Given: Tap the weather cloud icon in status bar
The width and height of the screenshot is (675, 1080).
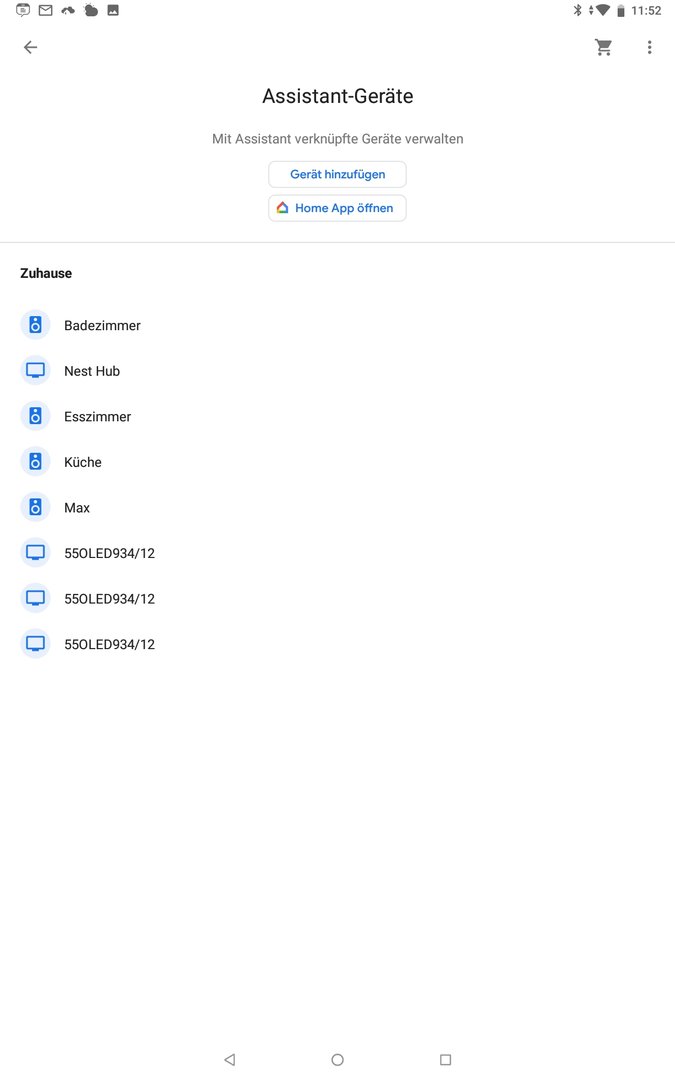Looking at the screenshot, I should tap(90, 10).
